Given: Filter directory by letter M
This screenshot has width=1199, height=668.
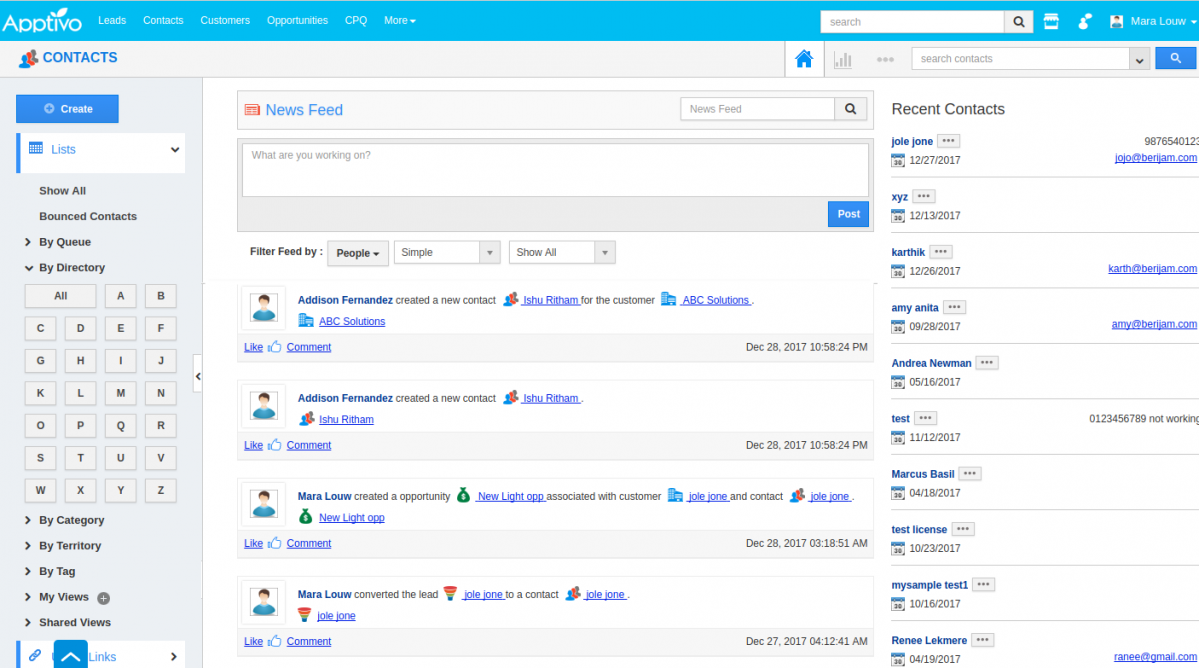Looking at the screenshot, I should 120,393.
